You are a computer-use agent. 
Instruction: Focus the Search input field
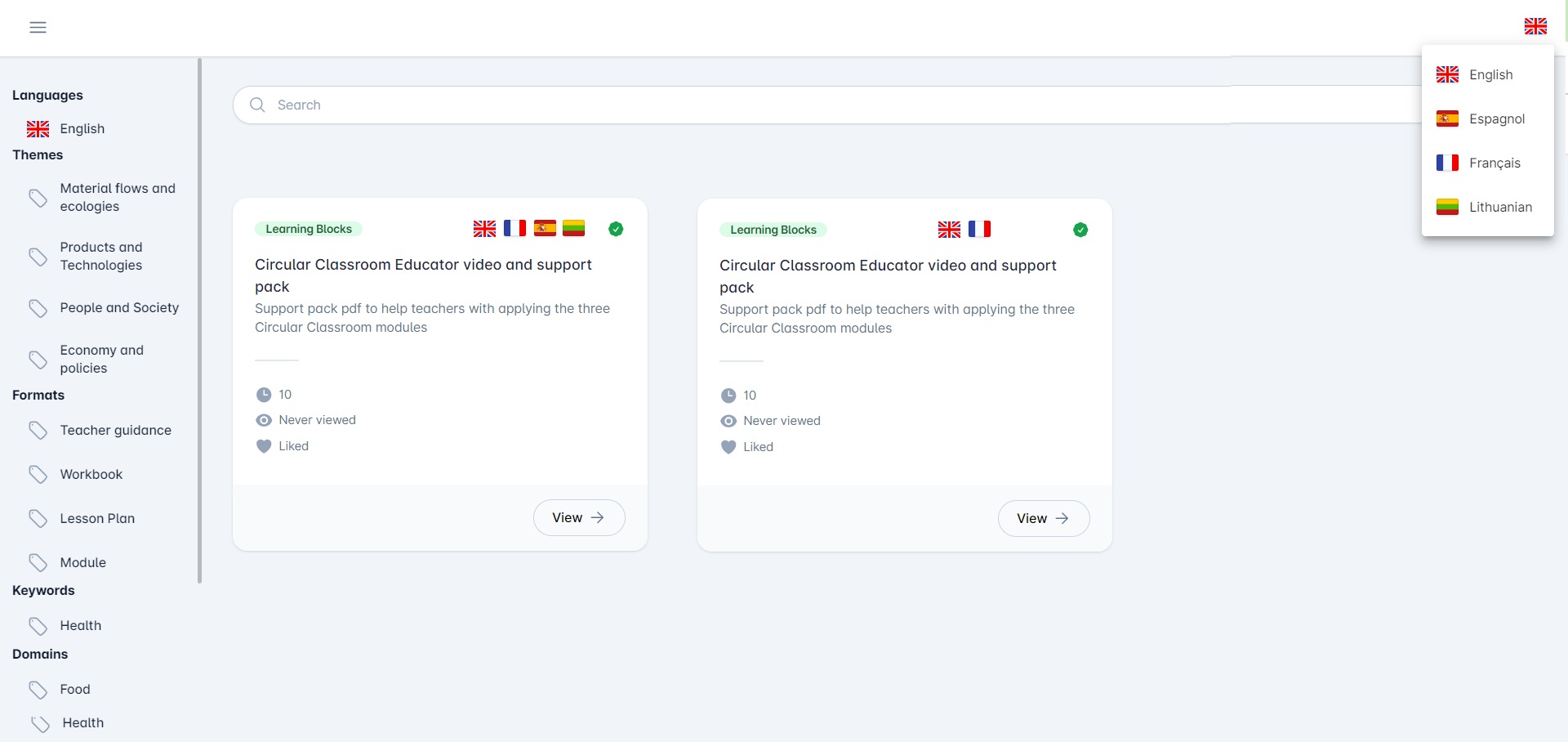click(x=735, y=105)
